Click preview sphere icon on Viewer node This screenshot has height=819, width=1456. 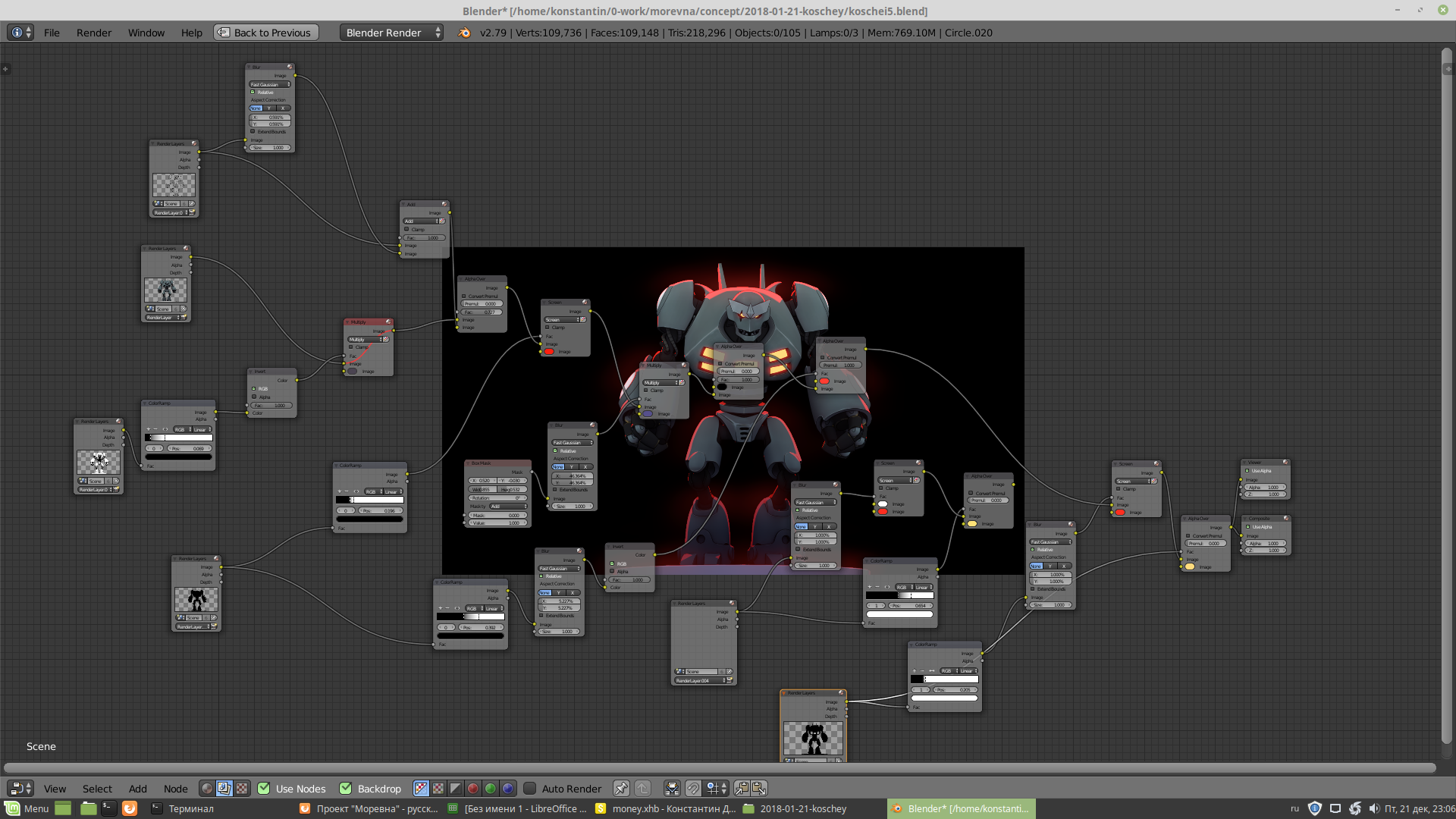pyautogui.click(x=1286, y=462)
